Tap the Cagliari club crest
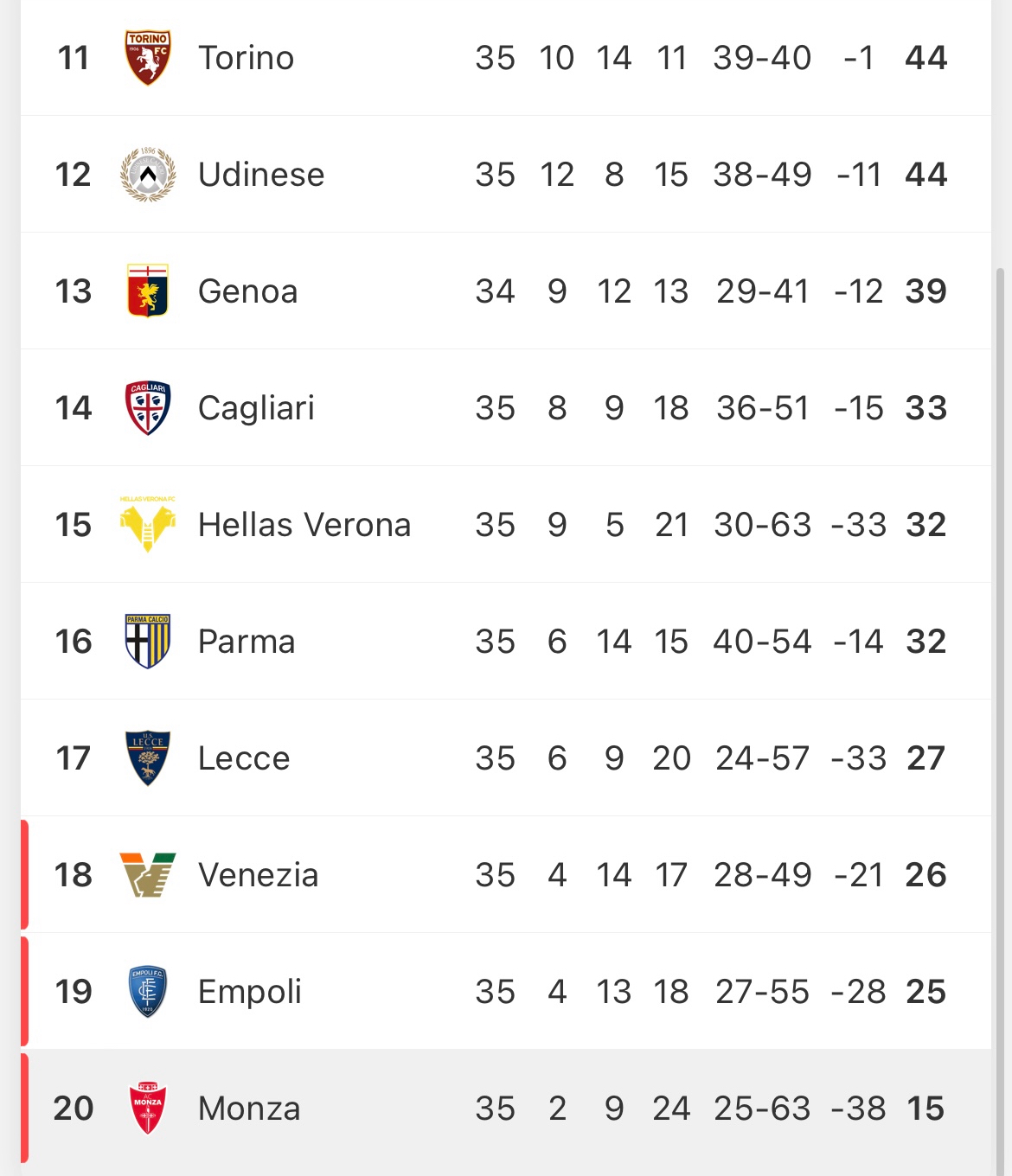 148,407
